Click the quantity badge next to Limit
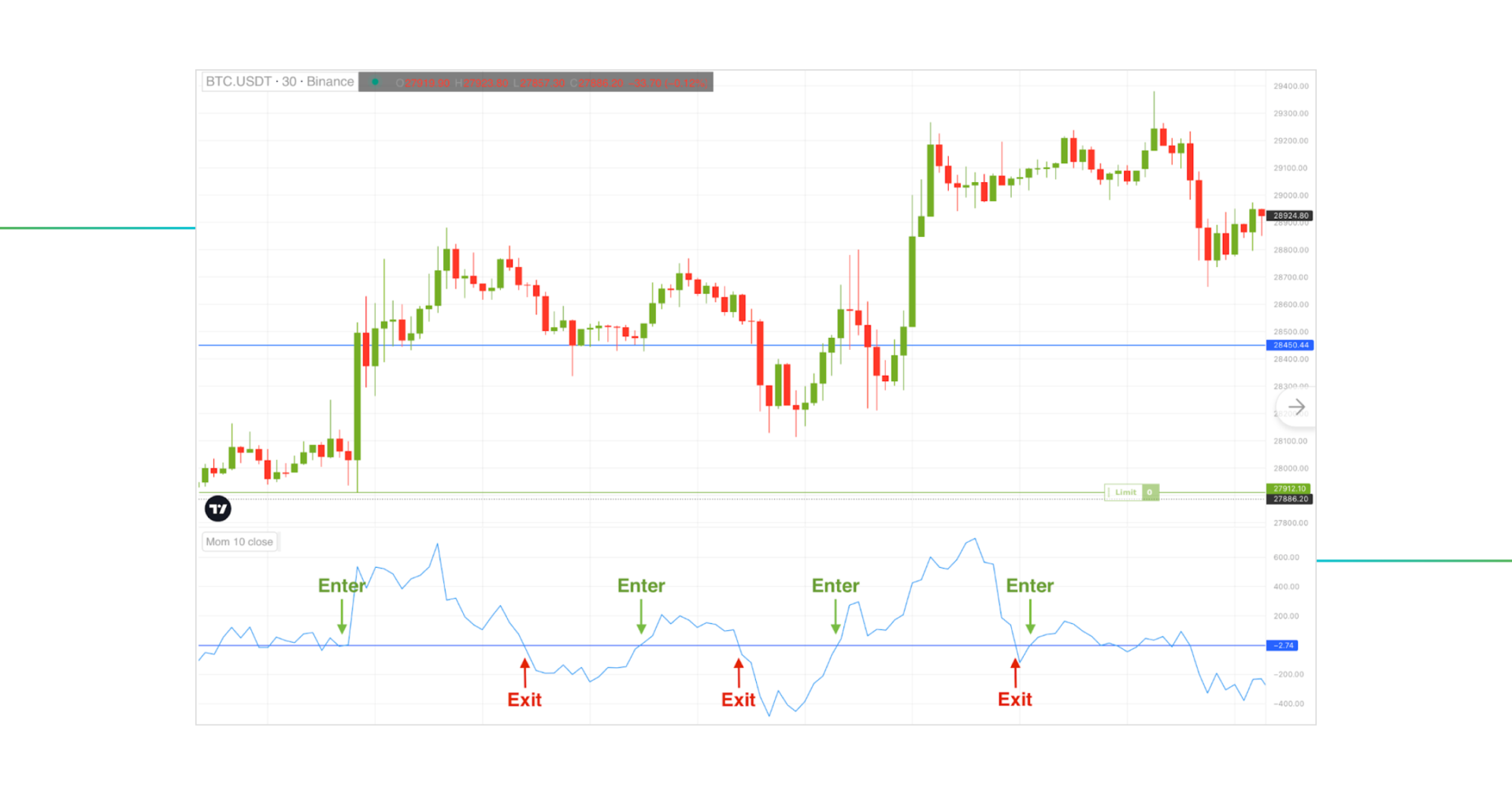The image size is (1512, 794). (1150, 492)
